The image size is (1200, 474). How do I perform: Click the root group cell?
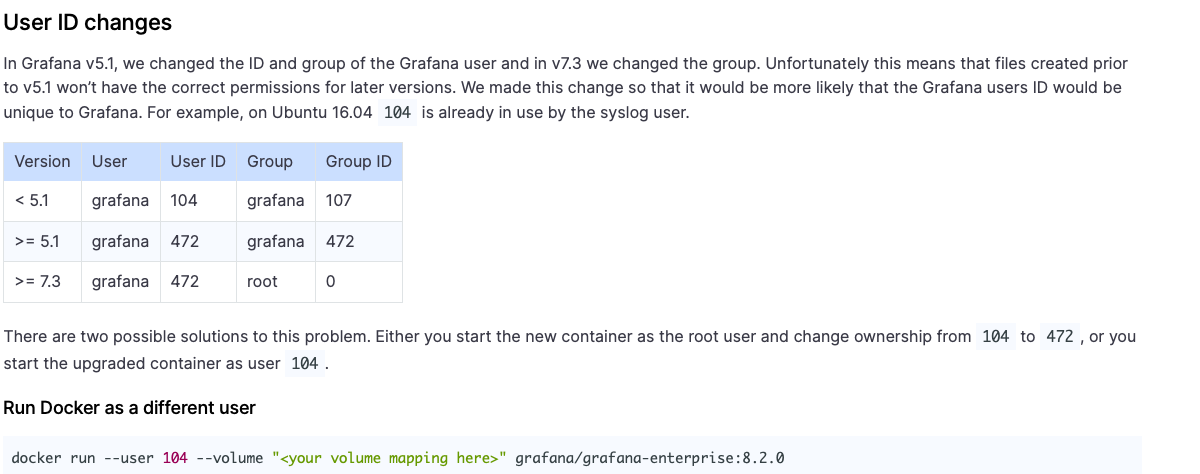[276, 282]
